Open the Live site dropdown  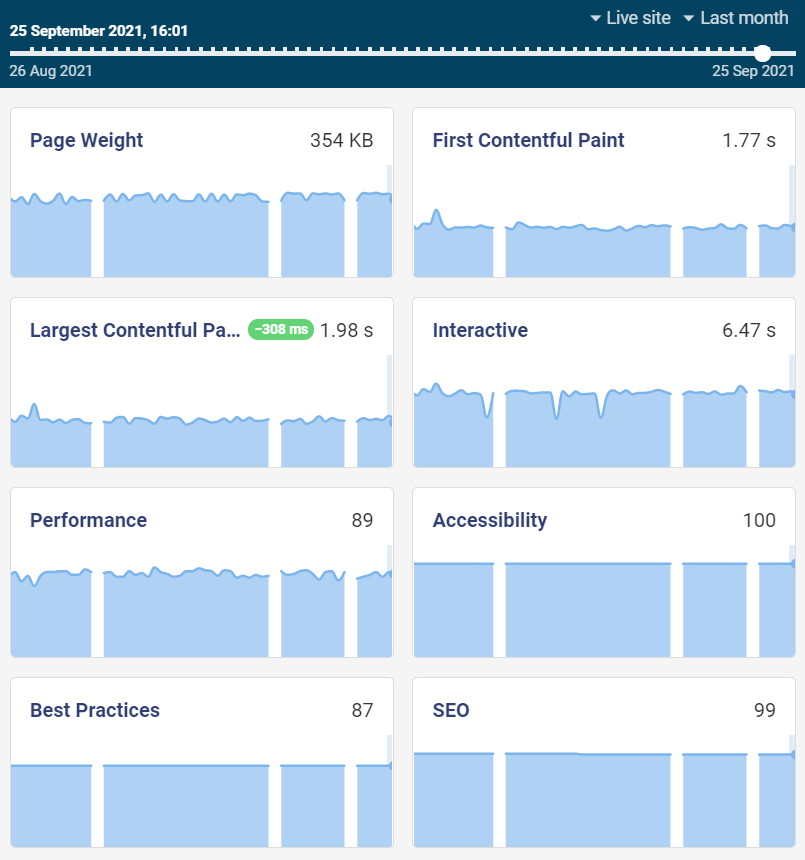[x=640, y=17]
